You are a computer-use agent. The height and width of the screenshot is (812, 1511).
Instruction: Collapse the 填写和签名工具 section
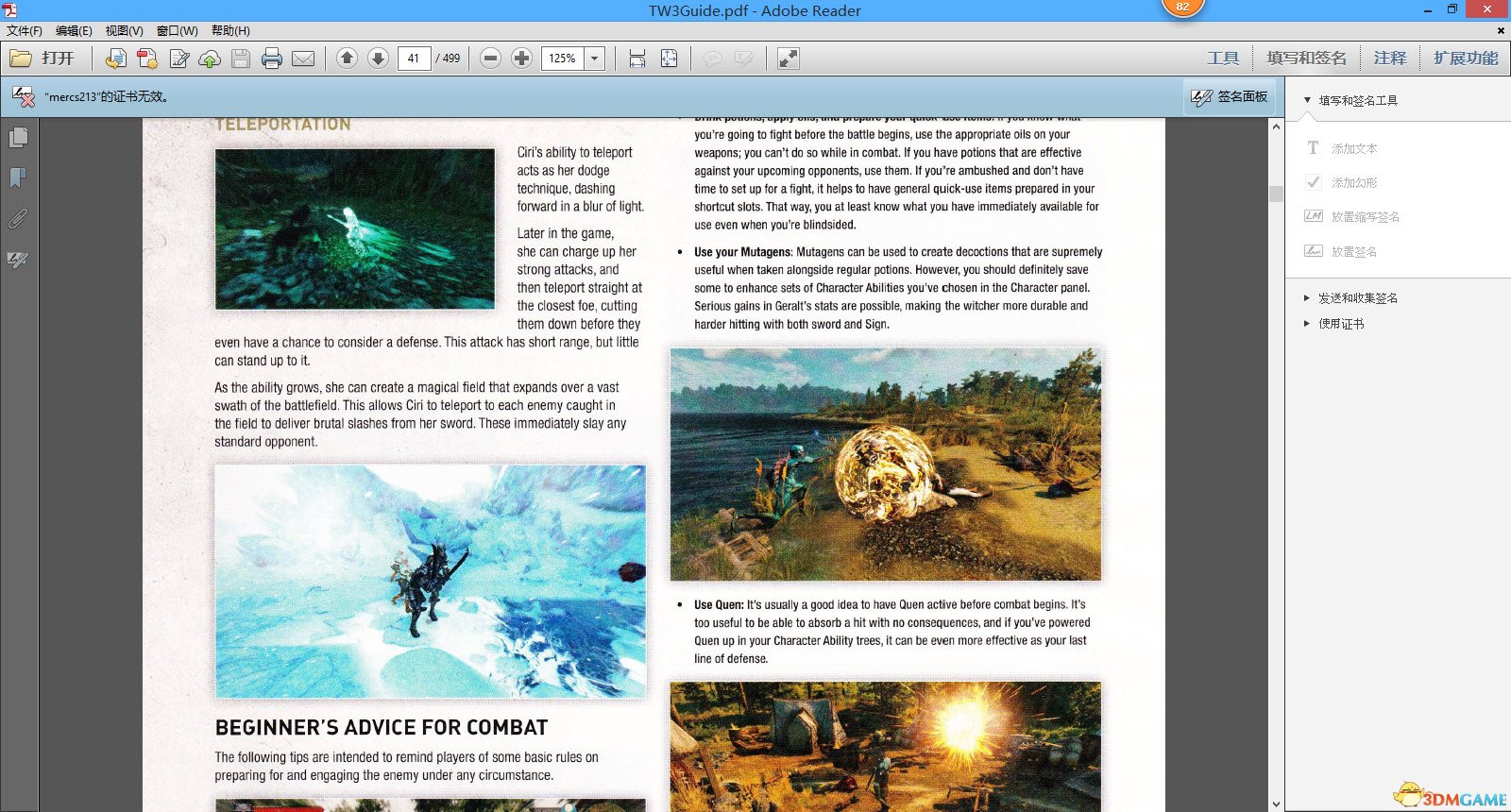1307,100
